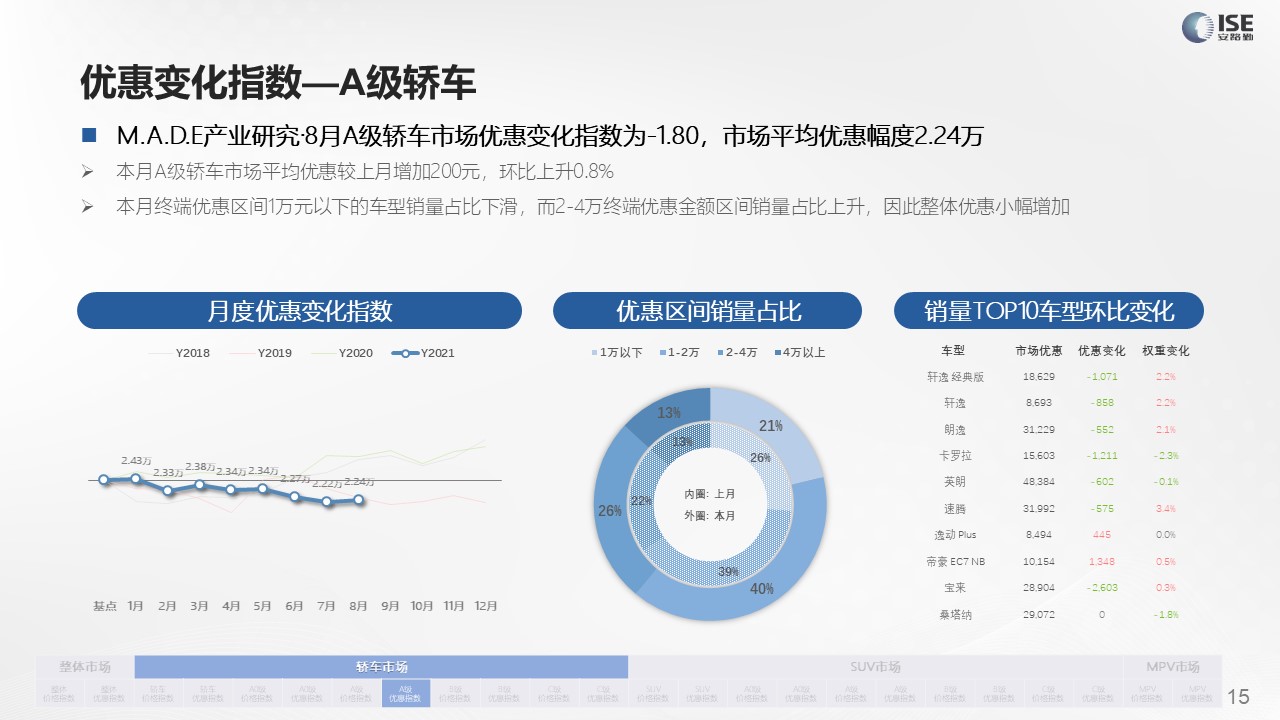
Task: Go to the MPV市场 navigation tab
Action: point(1173,667)
